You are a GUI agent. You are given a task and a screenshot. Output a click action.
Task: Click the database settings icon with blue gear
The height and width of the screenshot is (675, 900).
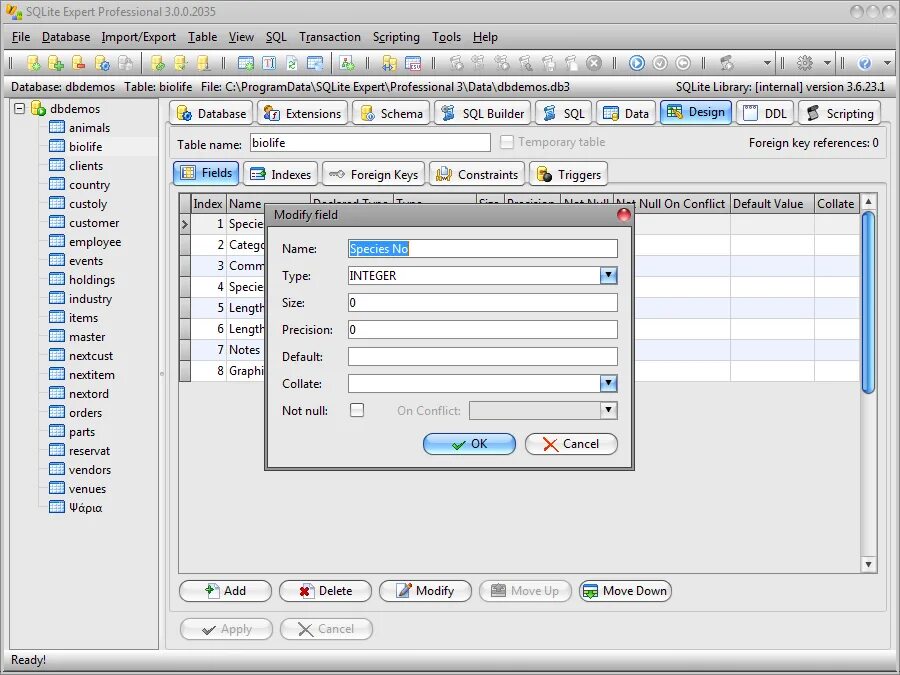tap(102, 63)
